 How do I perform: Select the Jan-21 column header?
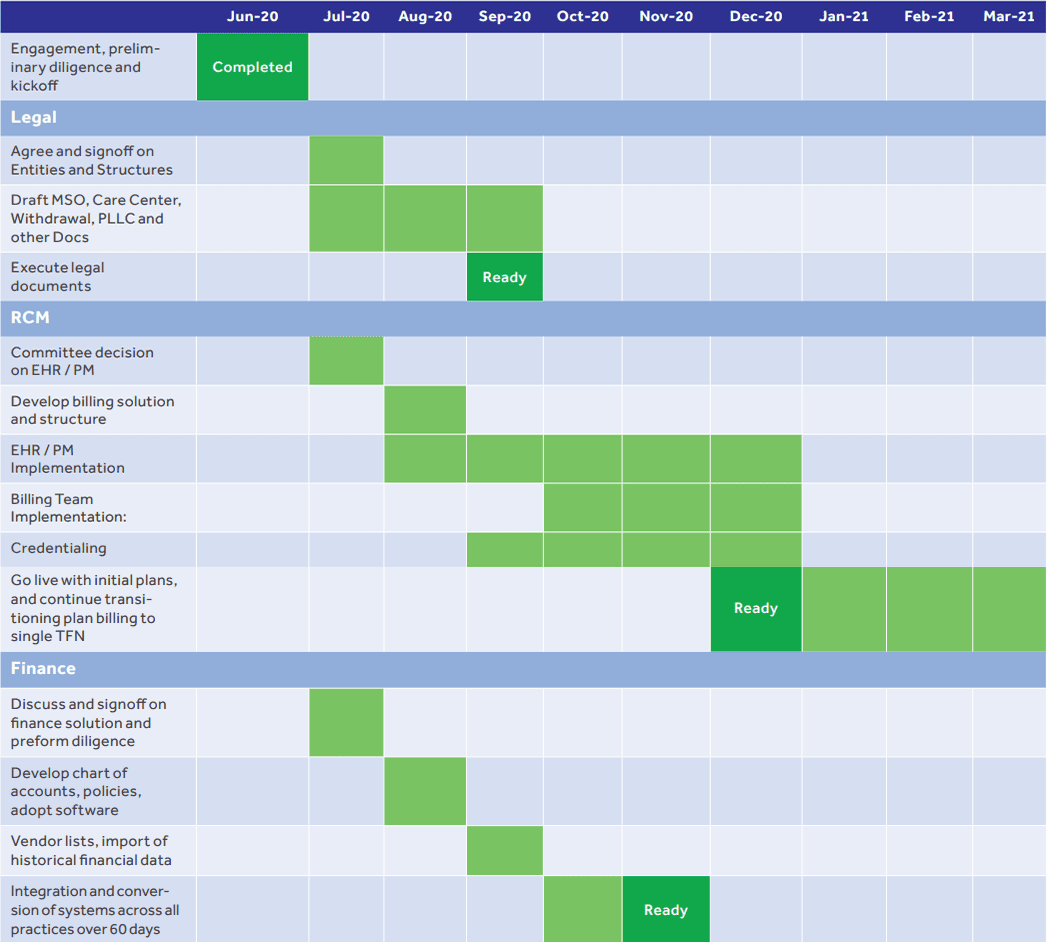pos(844,16)
